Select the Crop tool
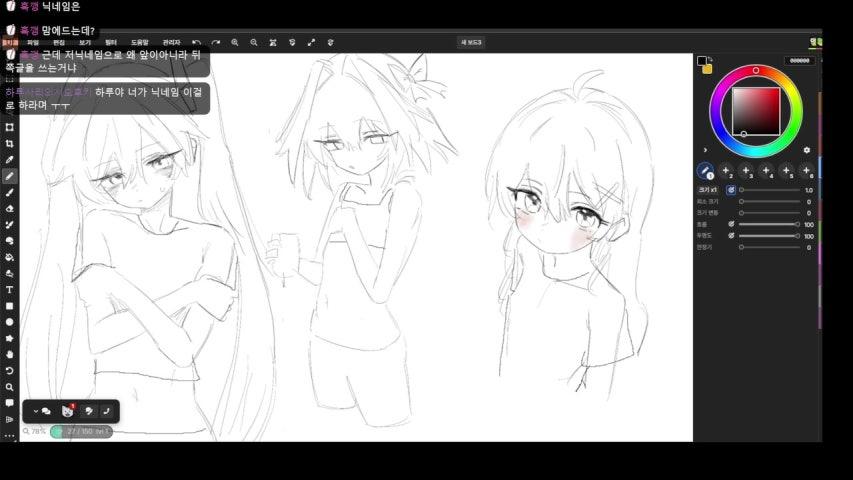This screenshot has width=853, height=480. [x=9, y=144]
